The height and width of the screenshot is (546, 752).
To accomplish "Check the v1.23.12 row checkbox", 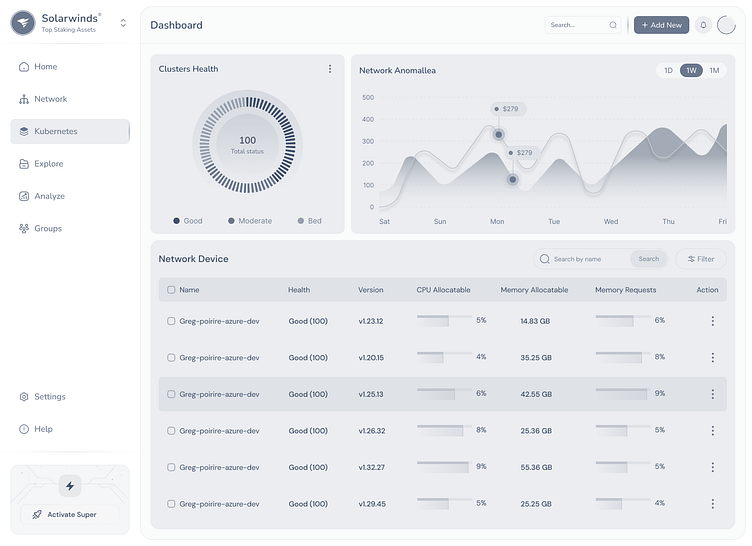I will [x=171, y=321].
